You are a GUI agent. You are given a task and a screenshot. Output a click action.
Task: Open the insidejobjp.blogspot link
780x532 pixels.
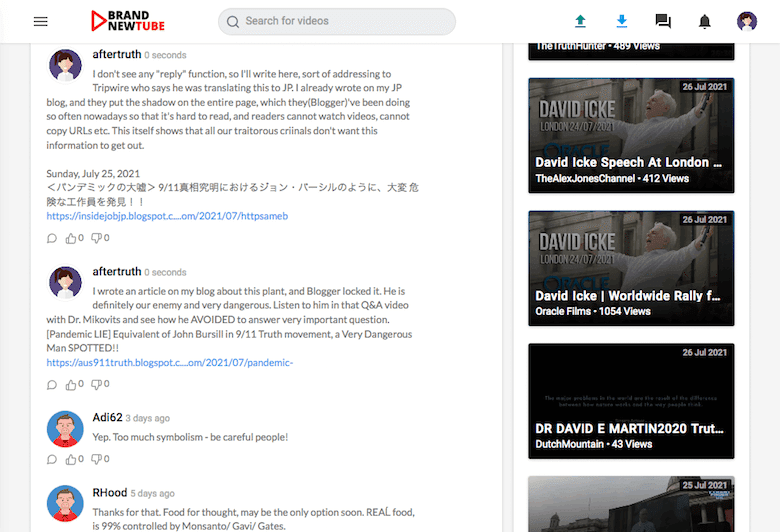pyautogui.click(x=167, y=216)
